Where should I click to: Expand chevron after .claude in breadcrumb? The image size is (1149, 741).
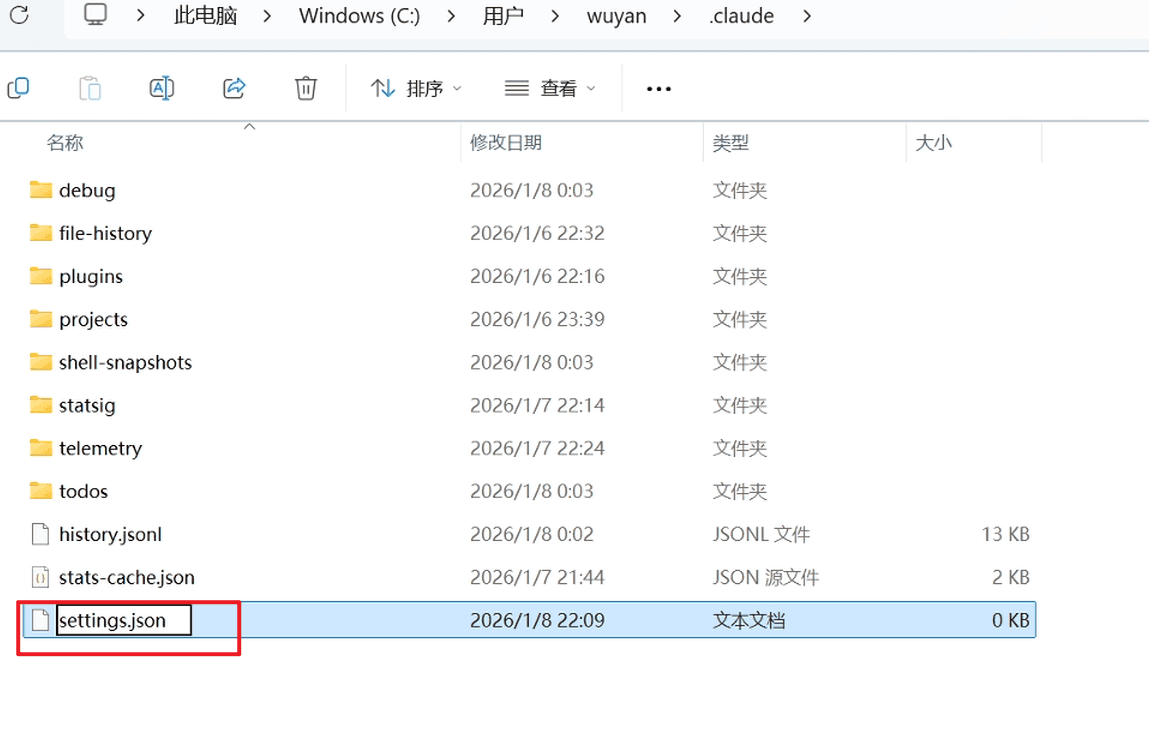click(x=807, y=17)
